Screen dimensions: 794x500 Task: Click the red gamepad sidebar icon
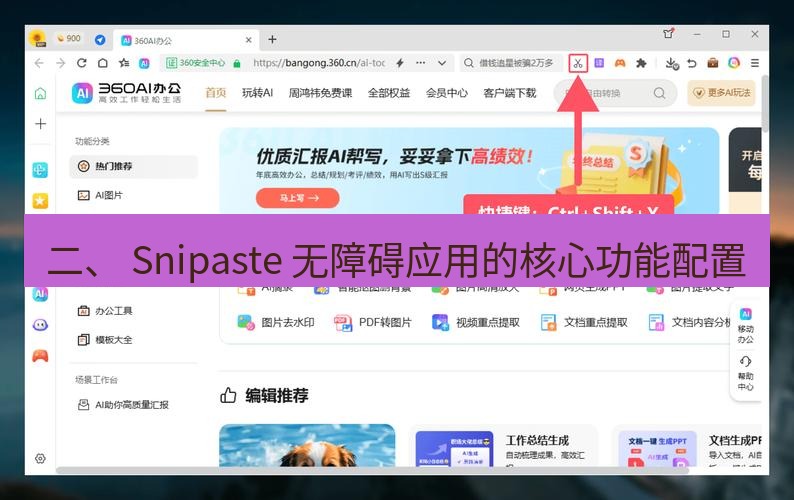(x=40, y=356)
